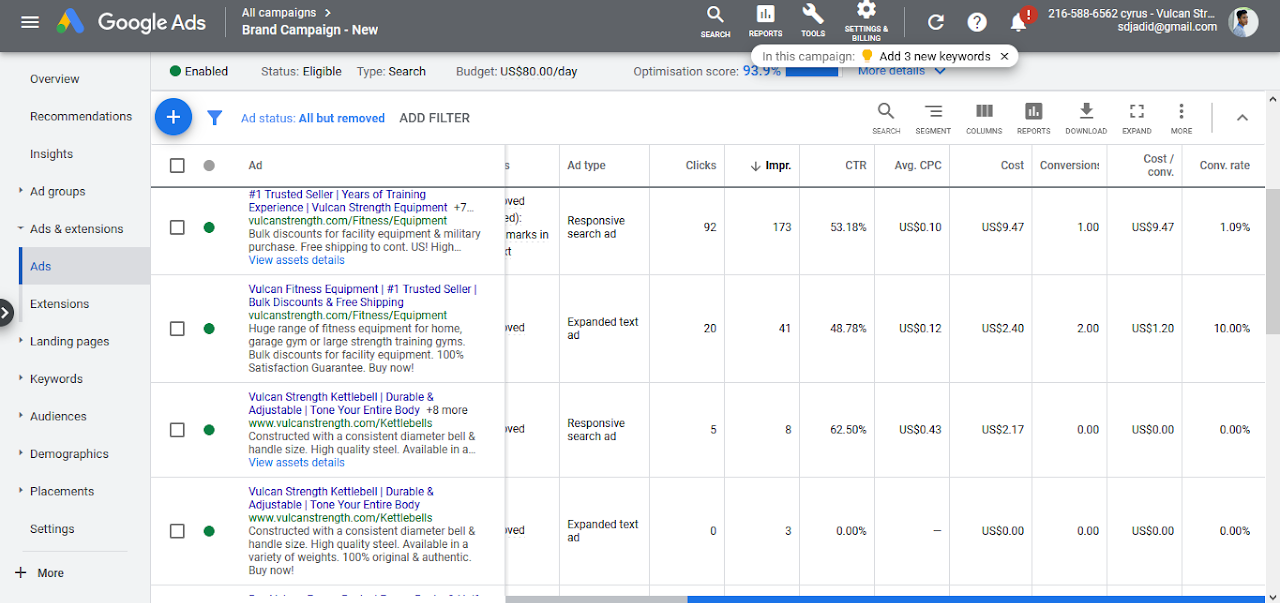Collapse the chart with the up chevron
1280x603 pixels.
point(1242,117)
